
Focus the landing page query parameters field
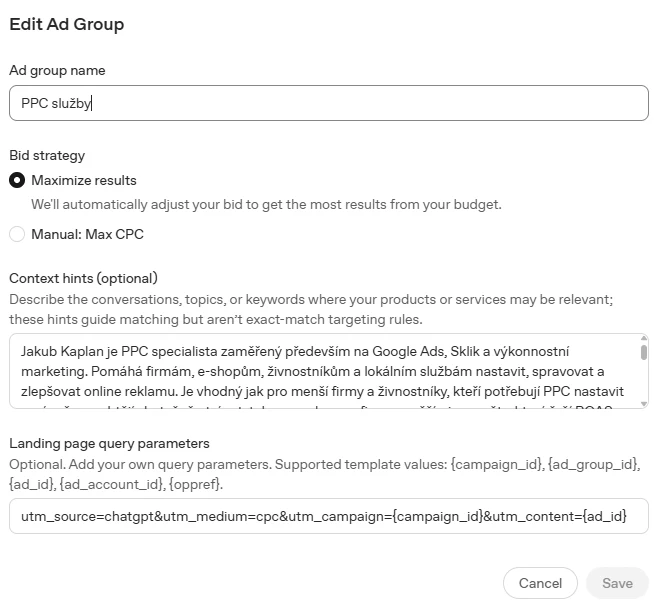coord(328,516)
